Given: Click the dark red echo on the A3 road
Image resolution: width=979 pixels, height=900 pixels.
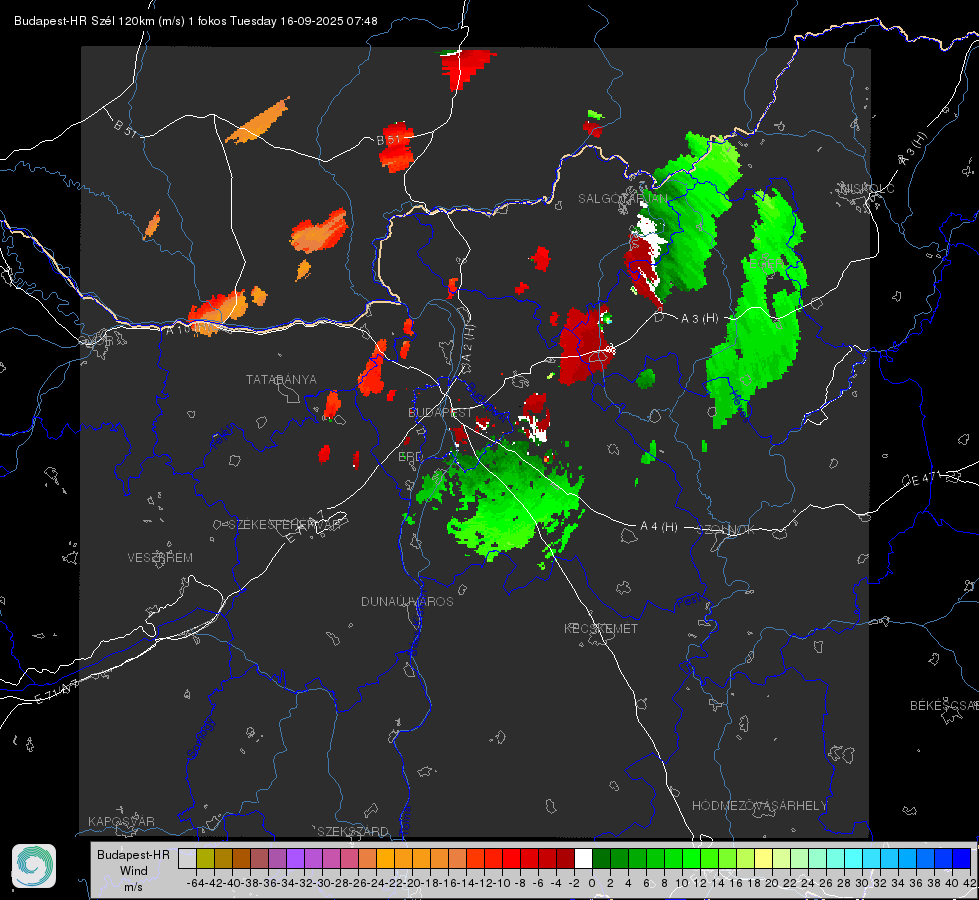Looking at the screenshot, I should click(x=584, y=345).
